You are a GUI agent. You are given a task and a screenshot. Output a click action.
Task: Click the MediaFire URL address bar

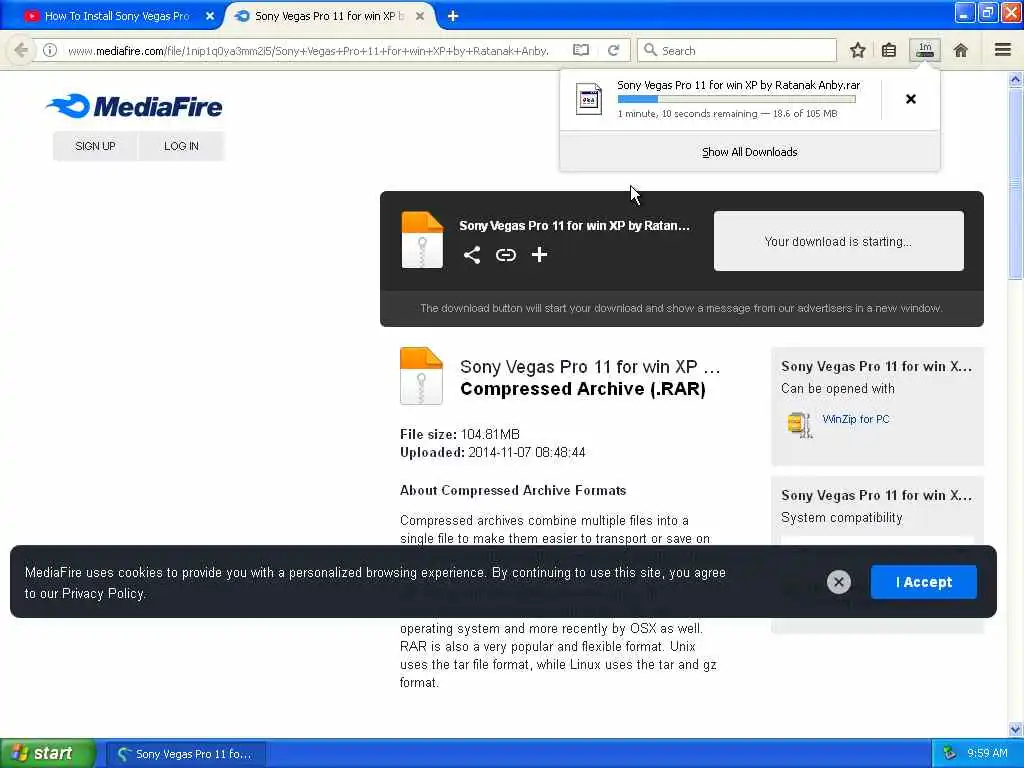click(308, 50)
